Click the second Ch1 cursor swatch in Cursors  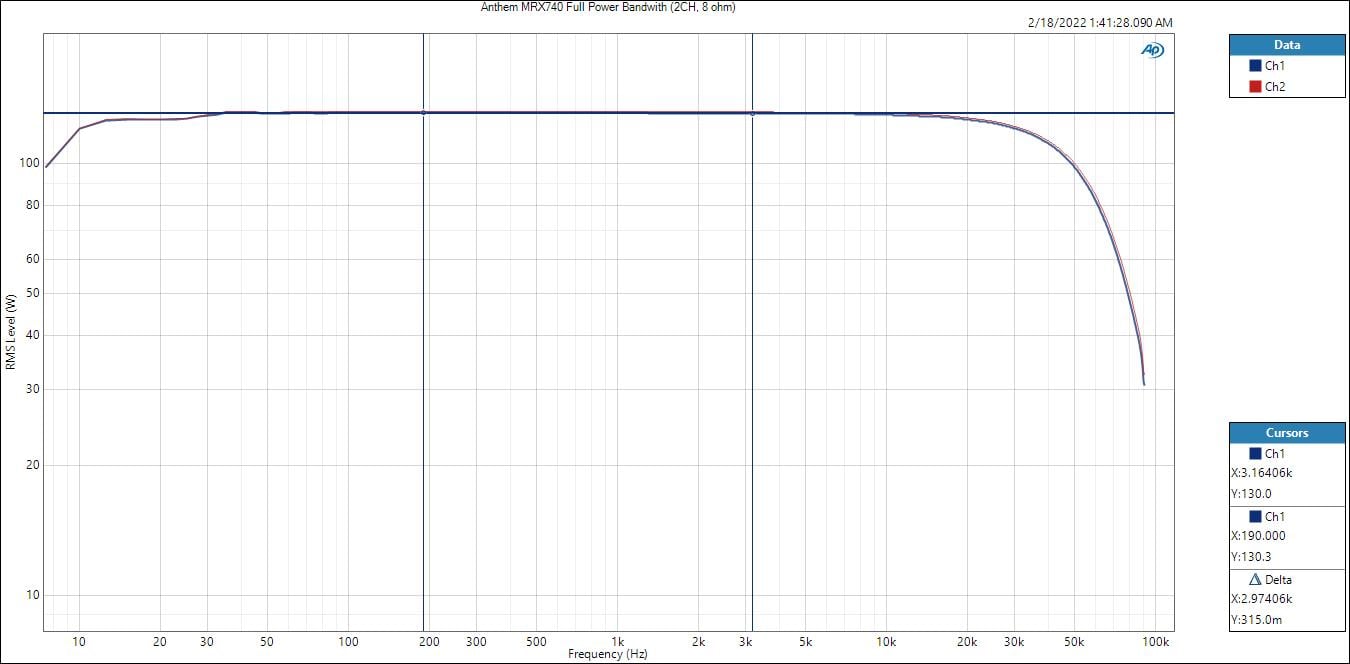click(1255, 517)
